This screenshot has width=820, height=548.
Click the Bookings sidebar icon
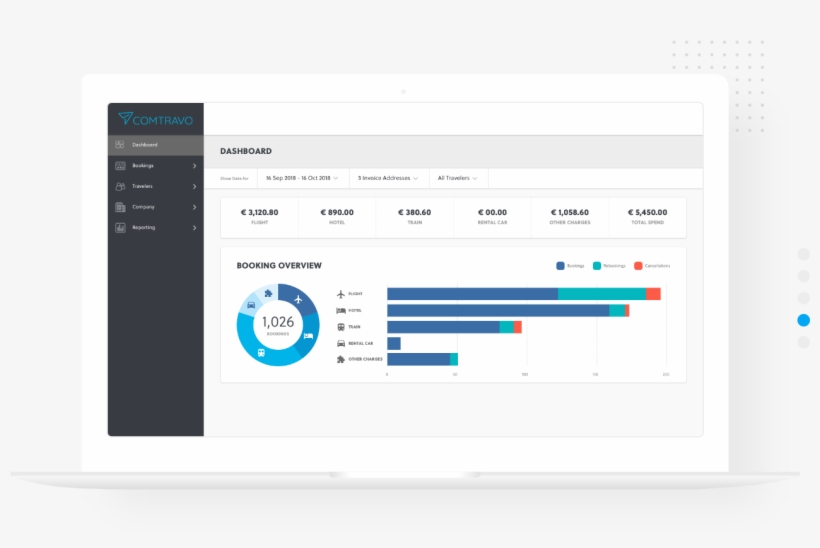click(121, 166)
